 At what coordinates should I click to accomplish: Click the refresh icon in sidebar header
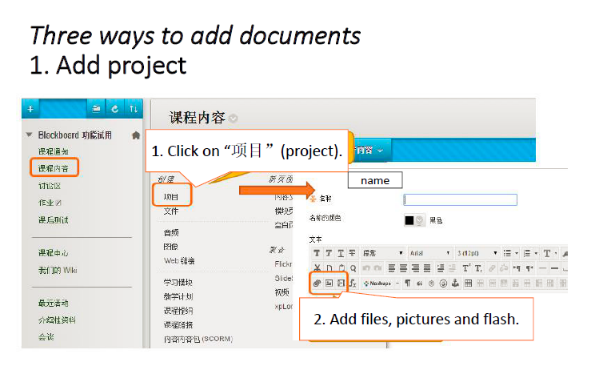[x=115, y=109]
